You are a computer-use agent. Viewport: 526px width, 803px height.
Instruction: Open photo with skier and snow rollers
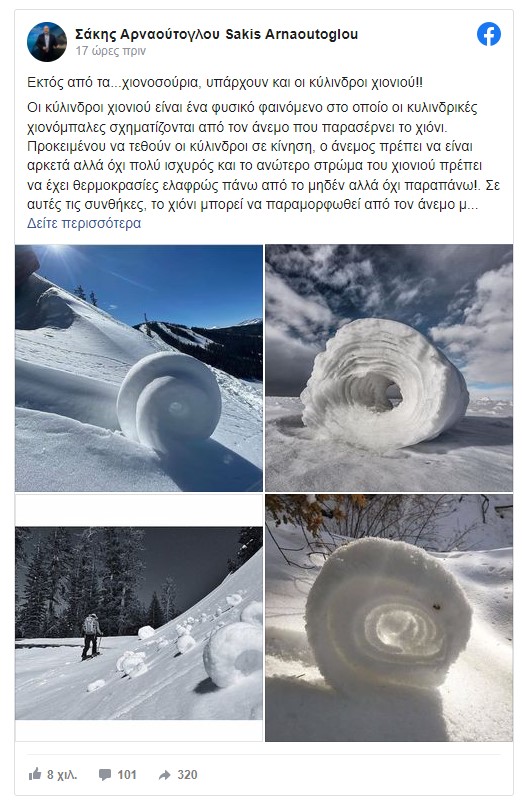click(139, 623)
